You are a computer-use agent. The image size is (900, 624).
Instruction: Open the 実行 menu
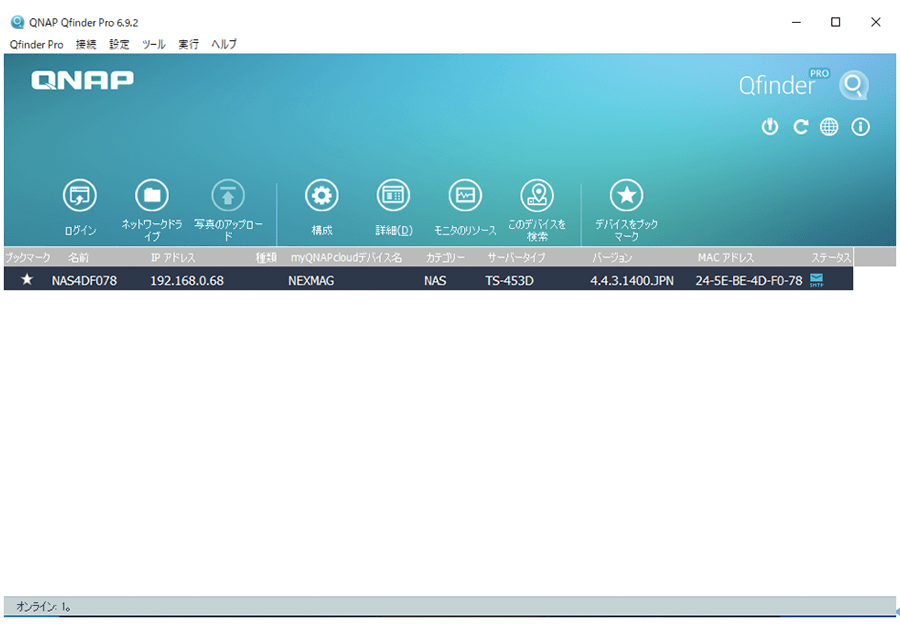click(188, 44)
